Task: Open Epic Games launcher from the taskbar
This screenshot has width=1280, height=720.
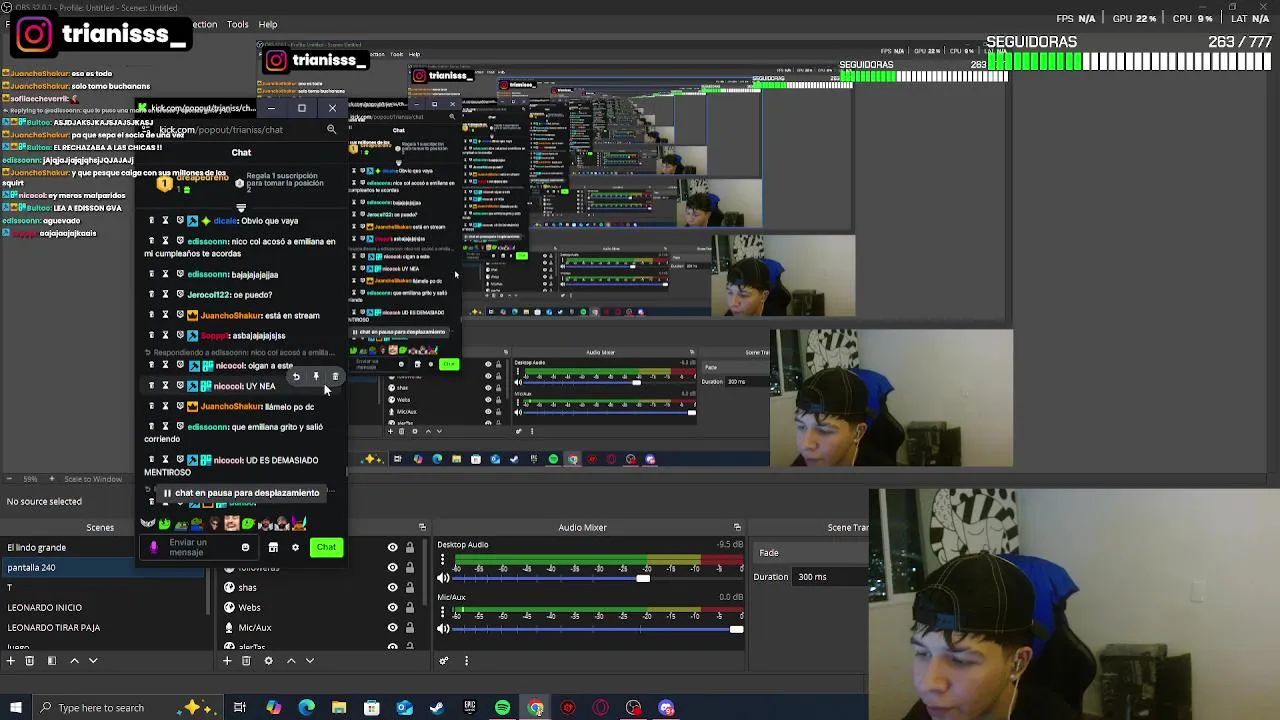Action: click(470, 708)
